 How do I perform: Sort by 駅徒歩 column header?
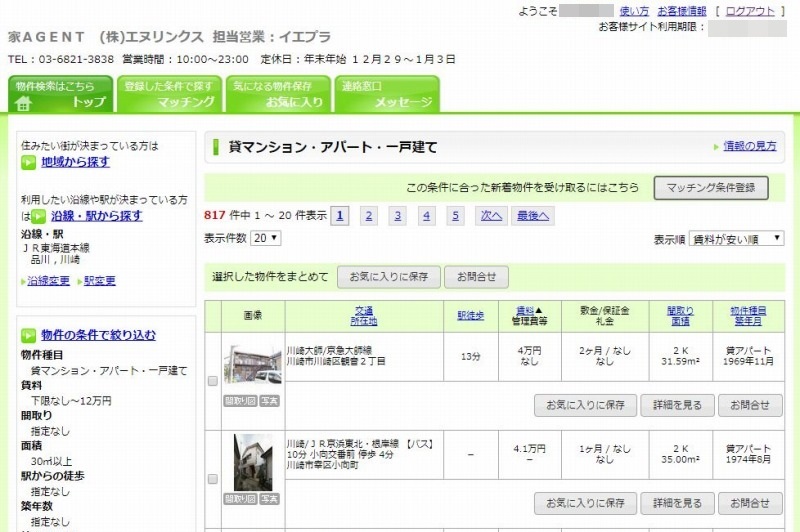(470, 316)
